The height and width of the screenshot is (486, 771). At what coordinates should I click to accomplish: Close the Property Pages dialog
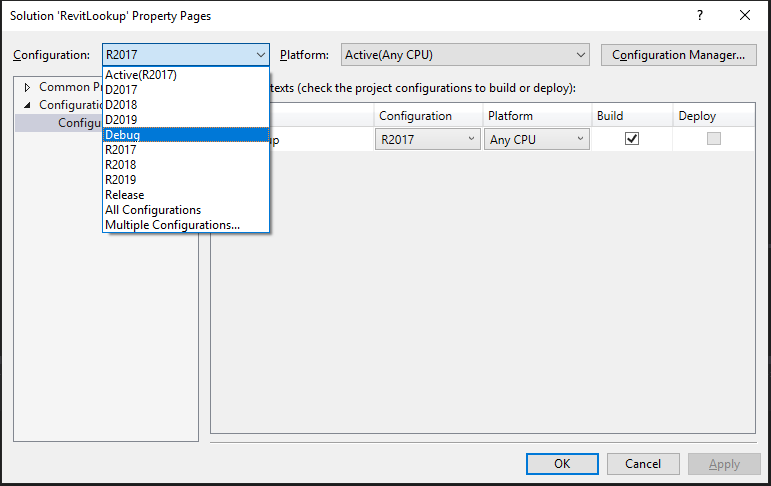click(745, 15)
